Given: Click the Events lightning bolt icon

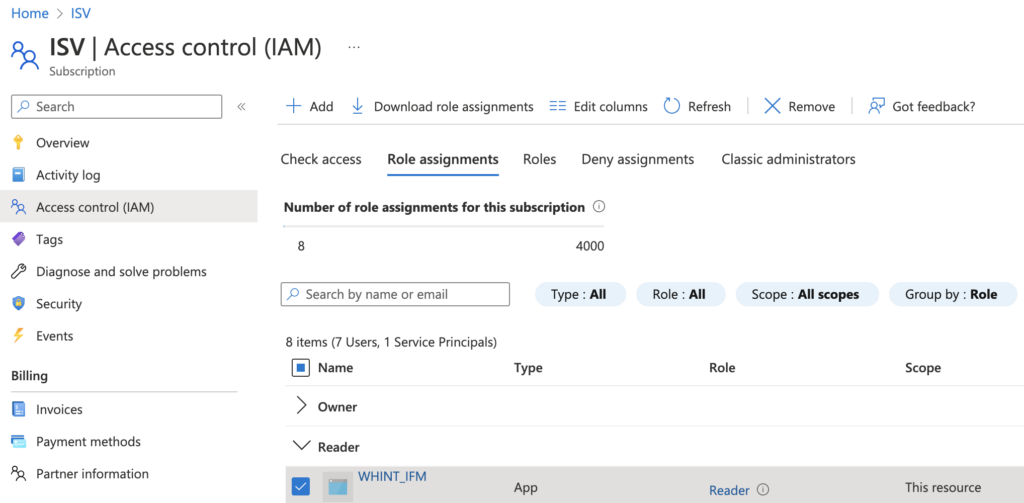Looking at the screenshot, I should pos(19,336).
